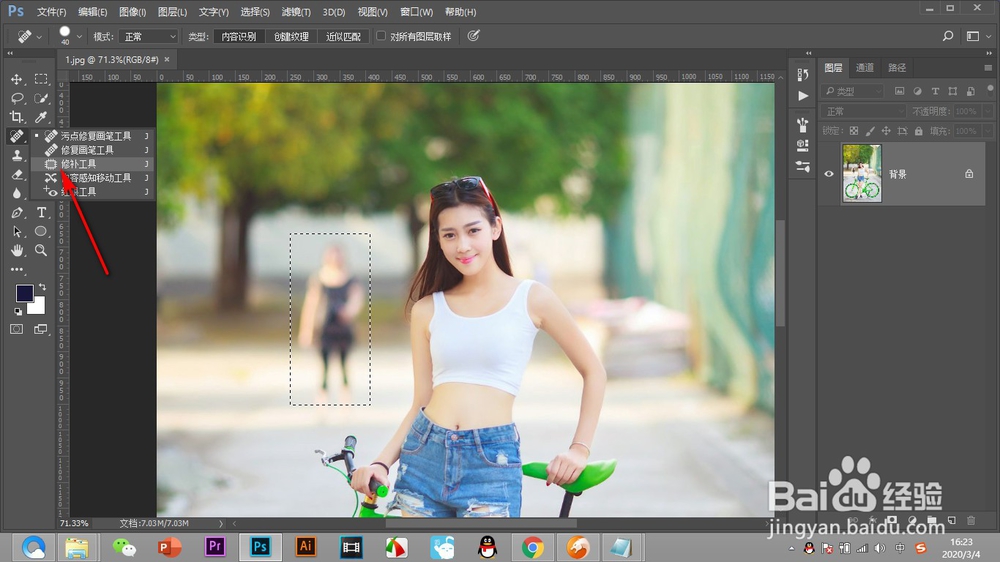Choose the 创建纹理 type button
Screen dimensions: 1000x562
[x=291, y=36]
